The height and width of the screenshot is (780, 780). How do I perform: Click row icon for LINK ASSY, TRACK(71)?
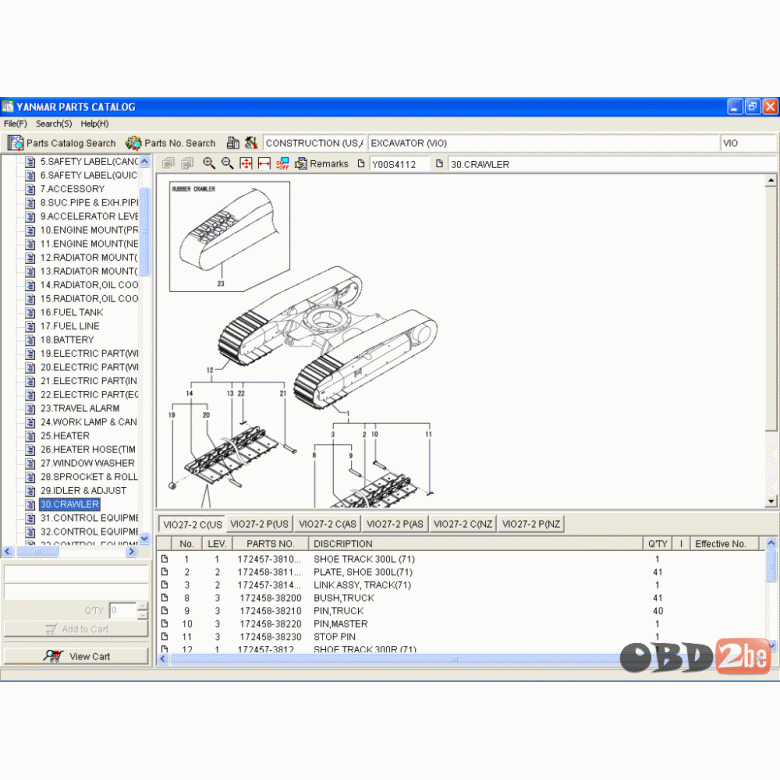click(165, 585)
